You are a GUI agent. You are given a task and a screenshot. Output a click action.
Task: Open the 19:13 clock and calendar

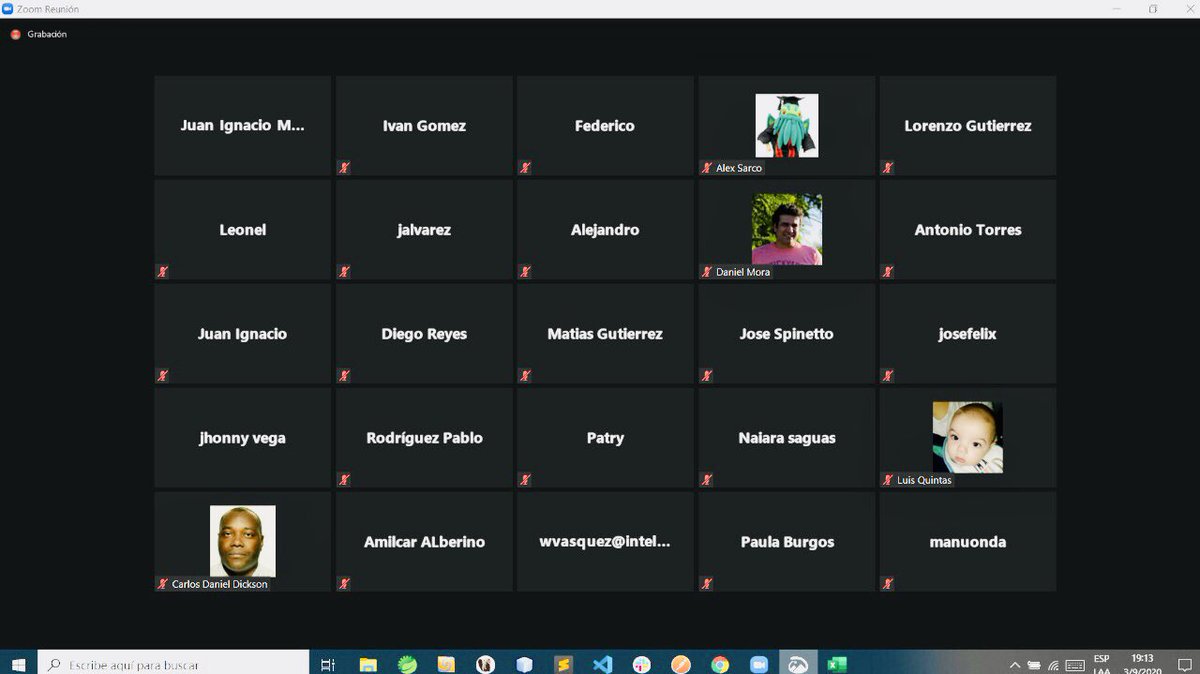point(1141,664)
